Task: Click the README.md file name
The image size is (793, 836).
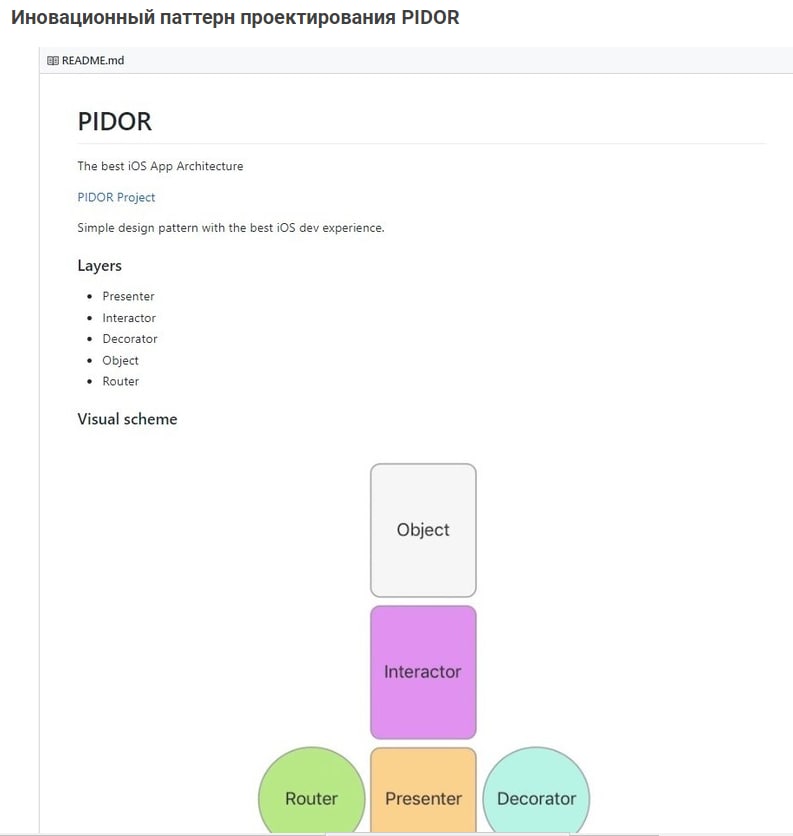Action: coord(93,60)
